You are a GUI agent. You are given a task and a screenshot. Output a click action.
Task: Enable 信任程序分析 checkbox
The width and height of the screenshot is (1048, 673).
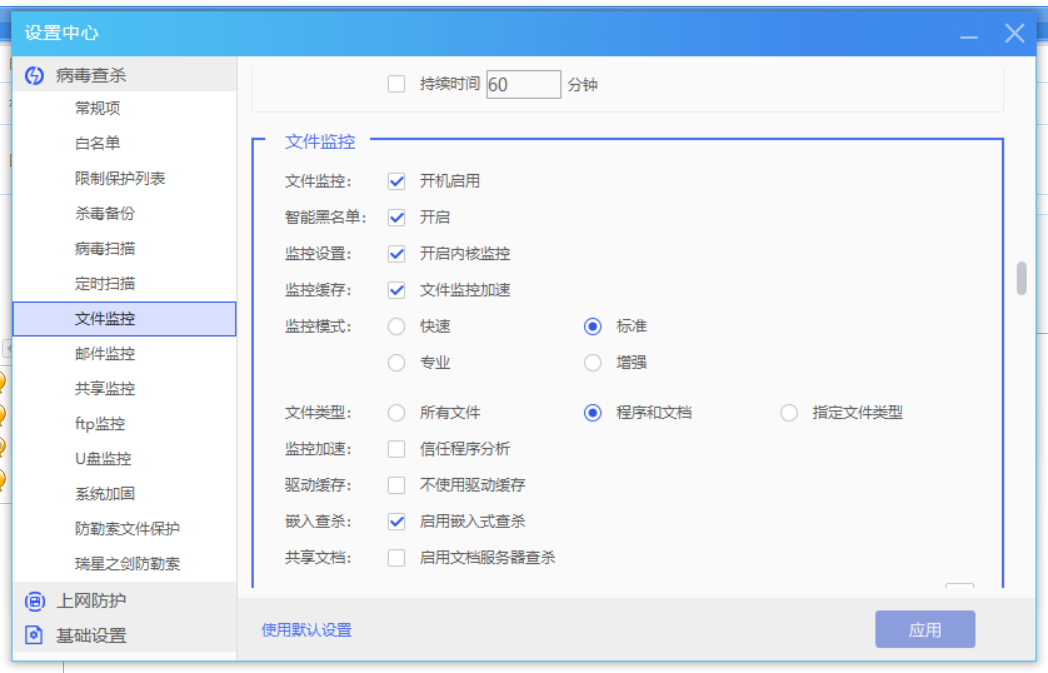pos(396,448)
